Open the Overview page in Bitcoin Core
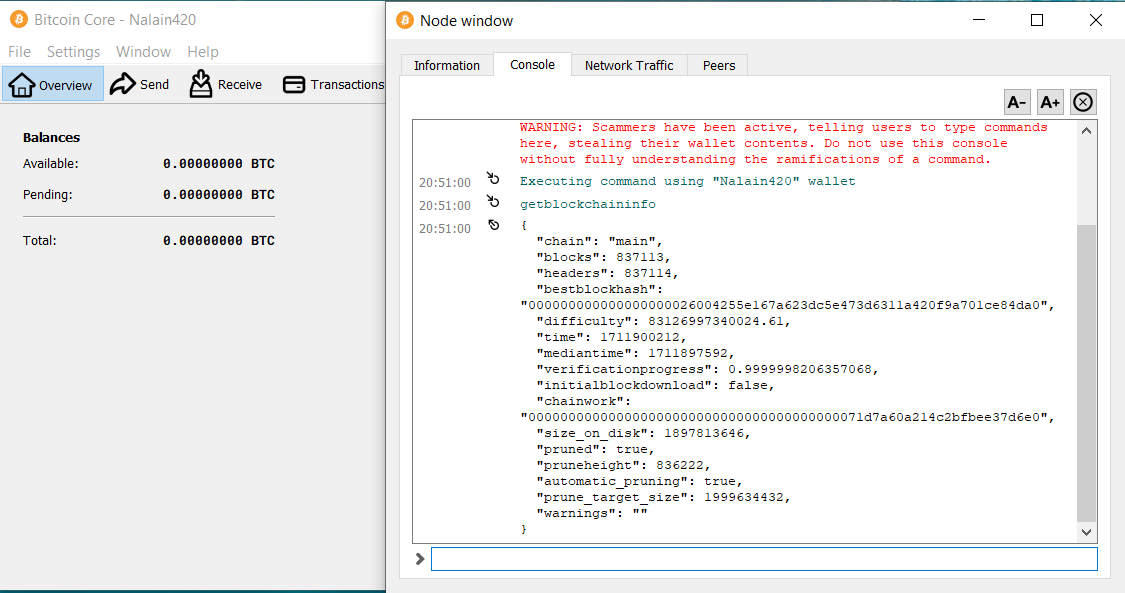1125x593 pixels. click(x=52, y=85)
